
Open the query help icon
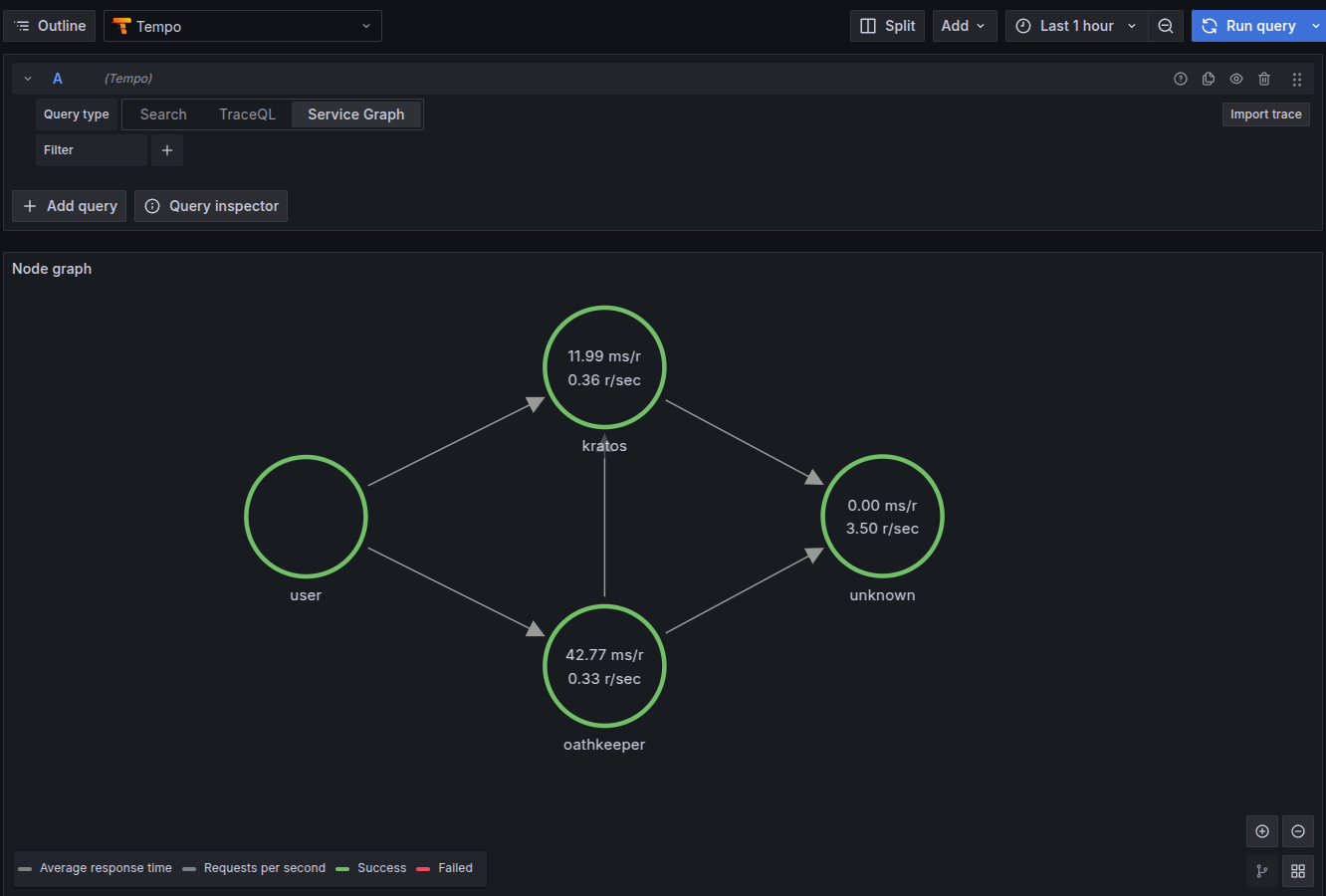pyautogui.click(x=1181, y=79)
